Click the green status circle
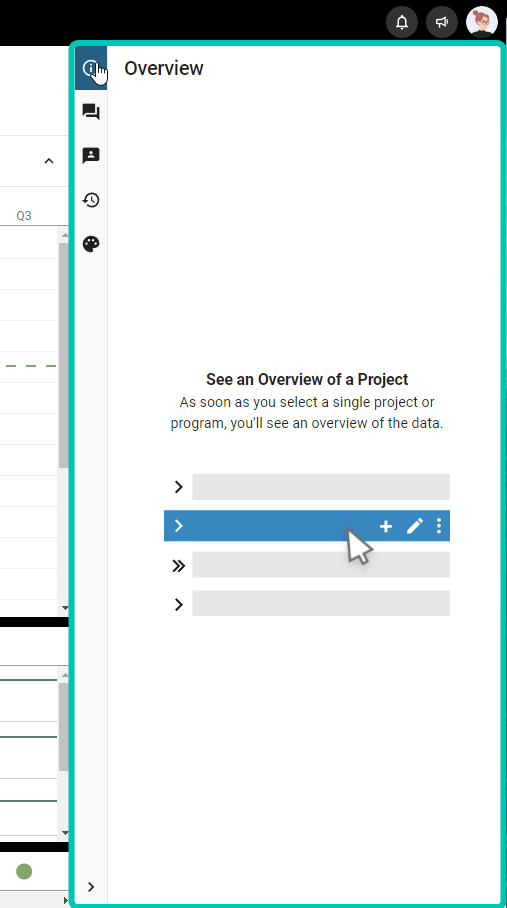The image size is (507, 908). click(24, 871)
